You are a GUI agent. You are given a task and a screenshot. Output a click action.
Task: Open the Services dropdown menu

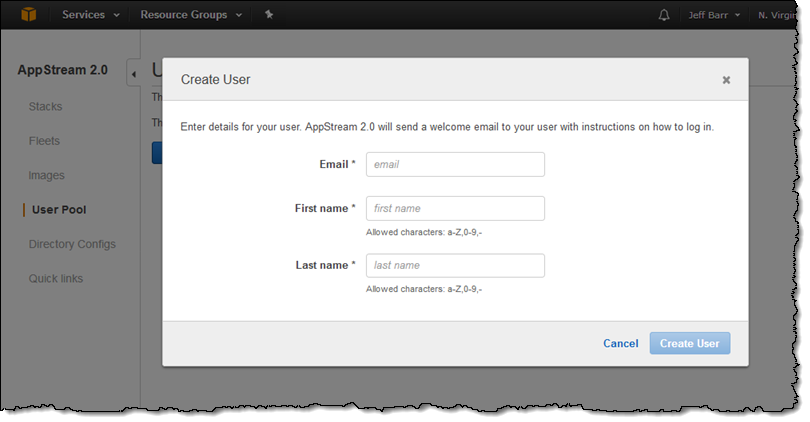pos(91,16)
